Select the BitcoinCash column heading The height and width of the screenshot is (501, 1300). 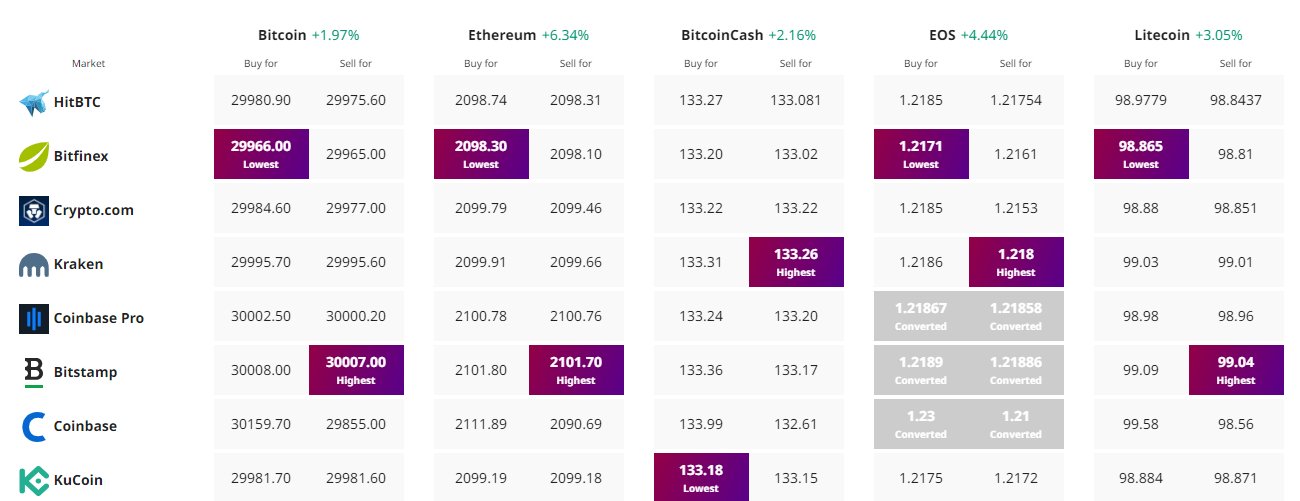[x=722, y=35]
